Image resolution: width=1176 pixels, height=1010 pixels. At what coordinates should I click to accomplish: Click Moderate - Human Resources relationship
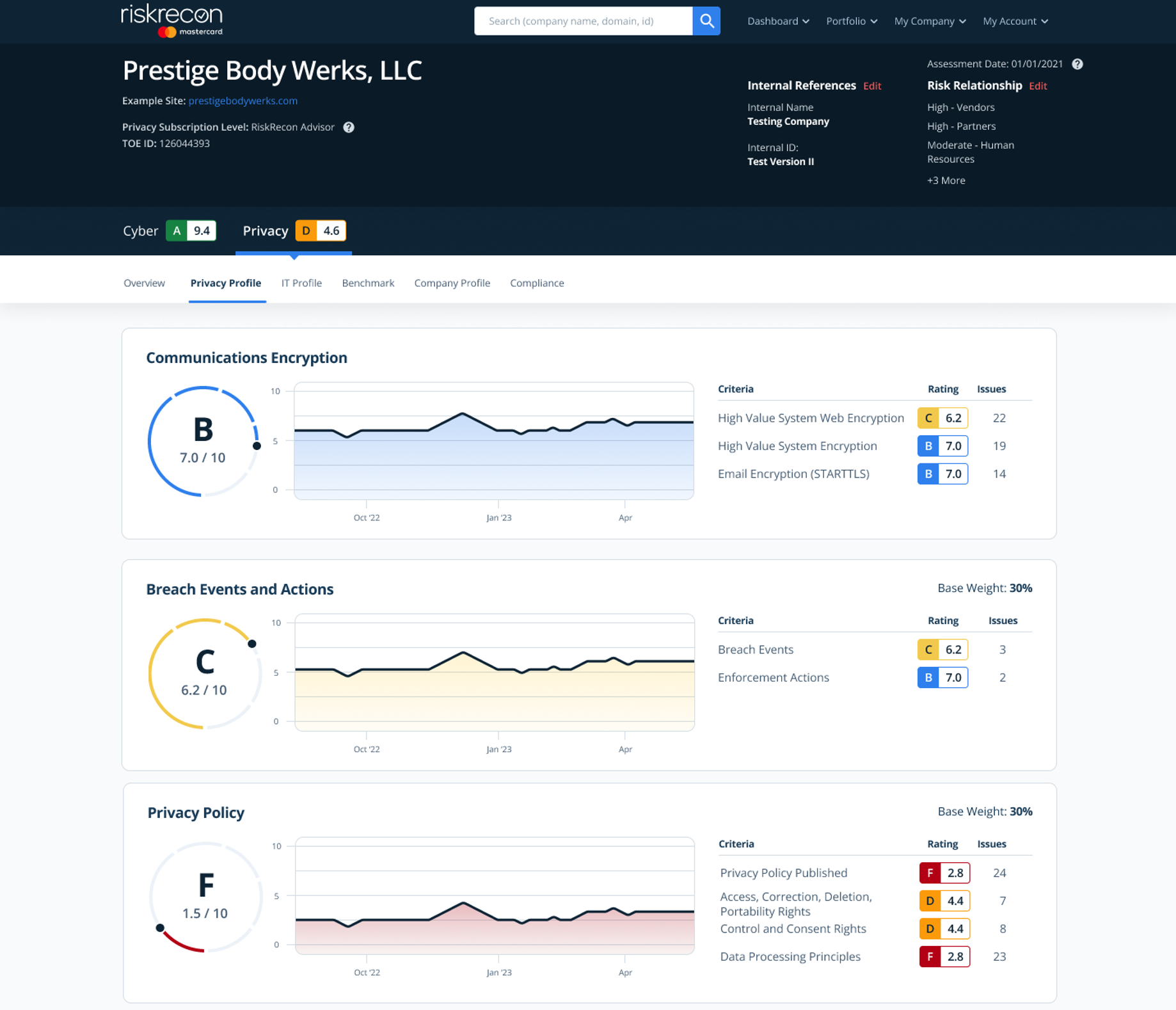(x=970, y=152)
